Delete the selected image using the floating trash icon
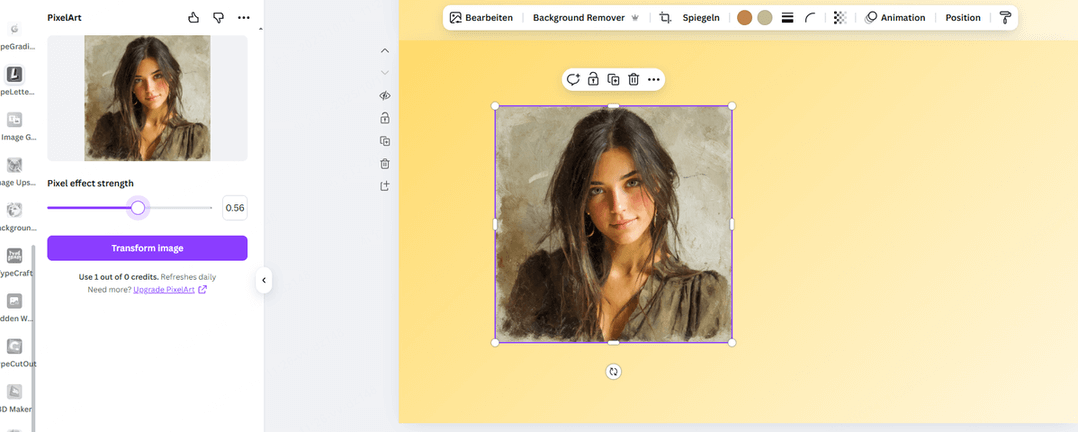Image resolution: width=1078 pixels, height=432 pixels. (x=633, y=80)
